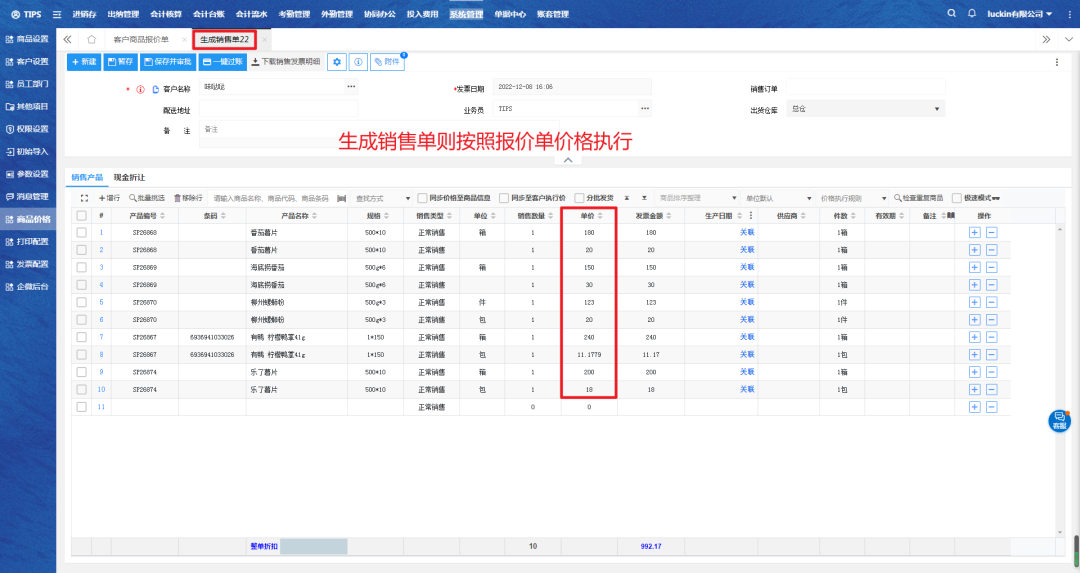Open the 客服 customer service chat bubble

[1059, 421]
